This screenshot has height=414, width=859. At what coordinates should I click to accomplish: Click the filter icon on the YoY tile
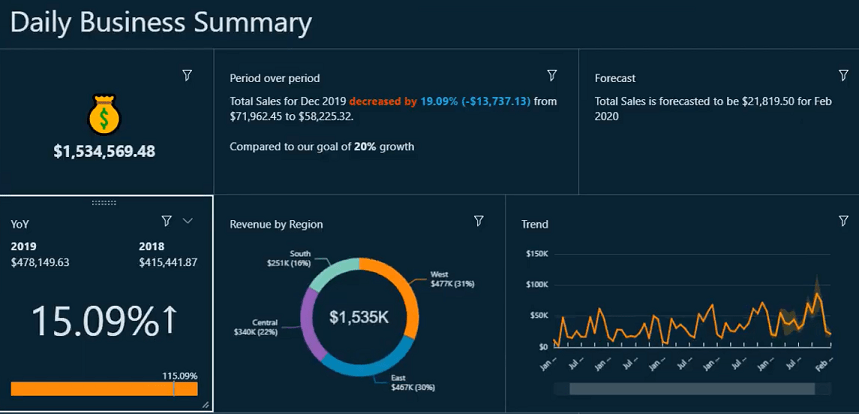pyautogui.click(x=167, y=221)
